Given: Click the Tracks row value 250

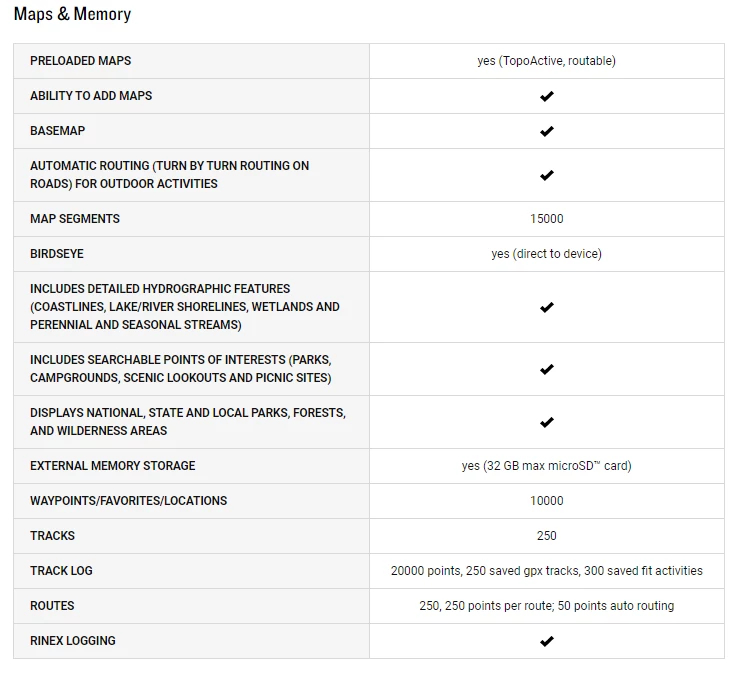Looking at the screenshot, I should [x=546, y=536].
